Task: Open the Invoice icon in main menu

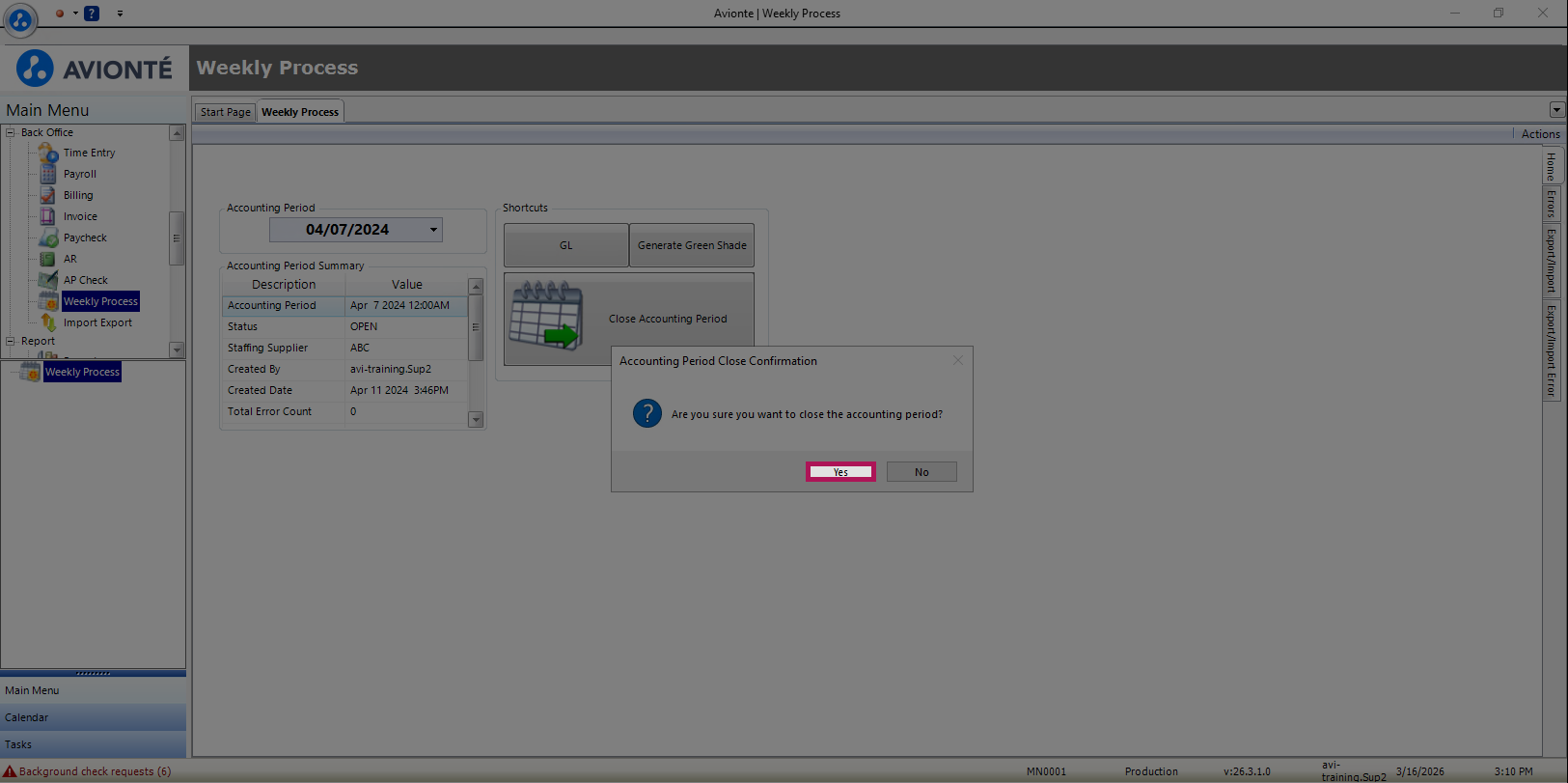Action: (x=47, y=216)
